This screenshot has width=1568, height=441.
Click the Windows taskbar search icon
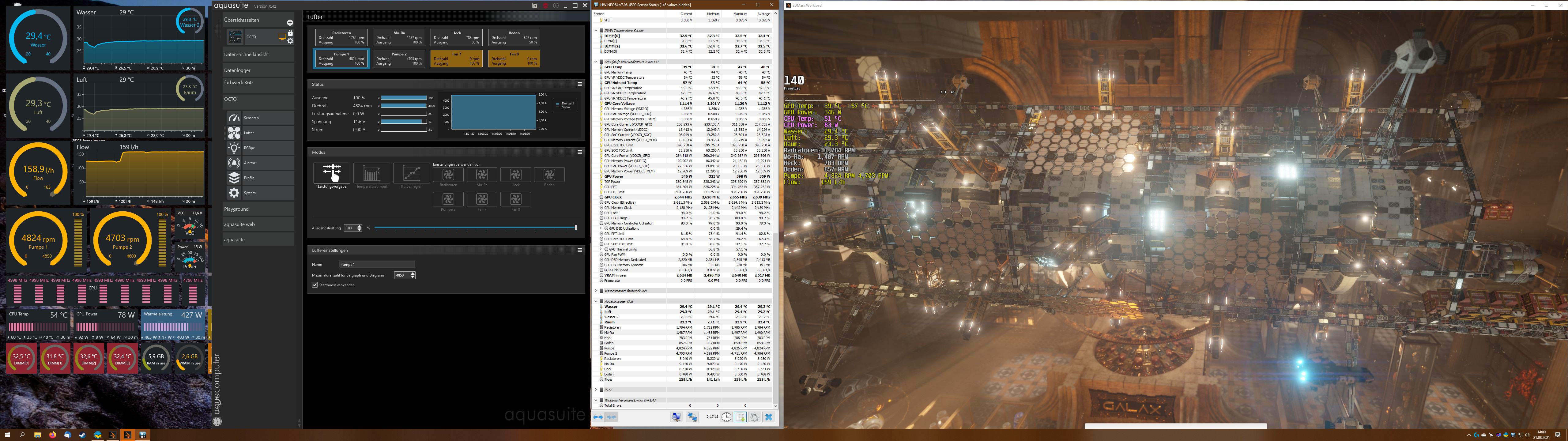click(22, 435)
